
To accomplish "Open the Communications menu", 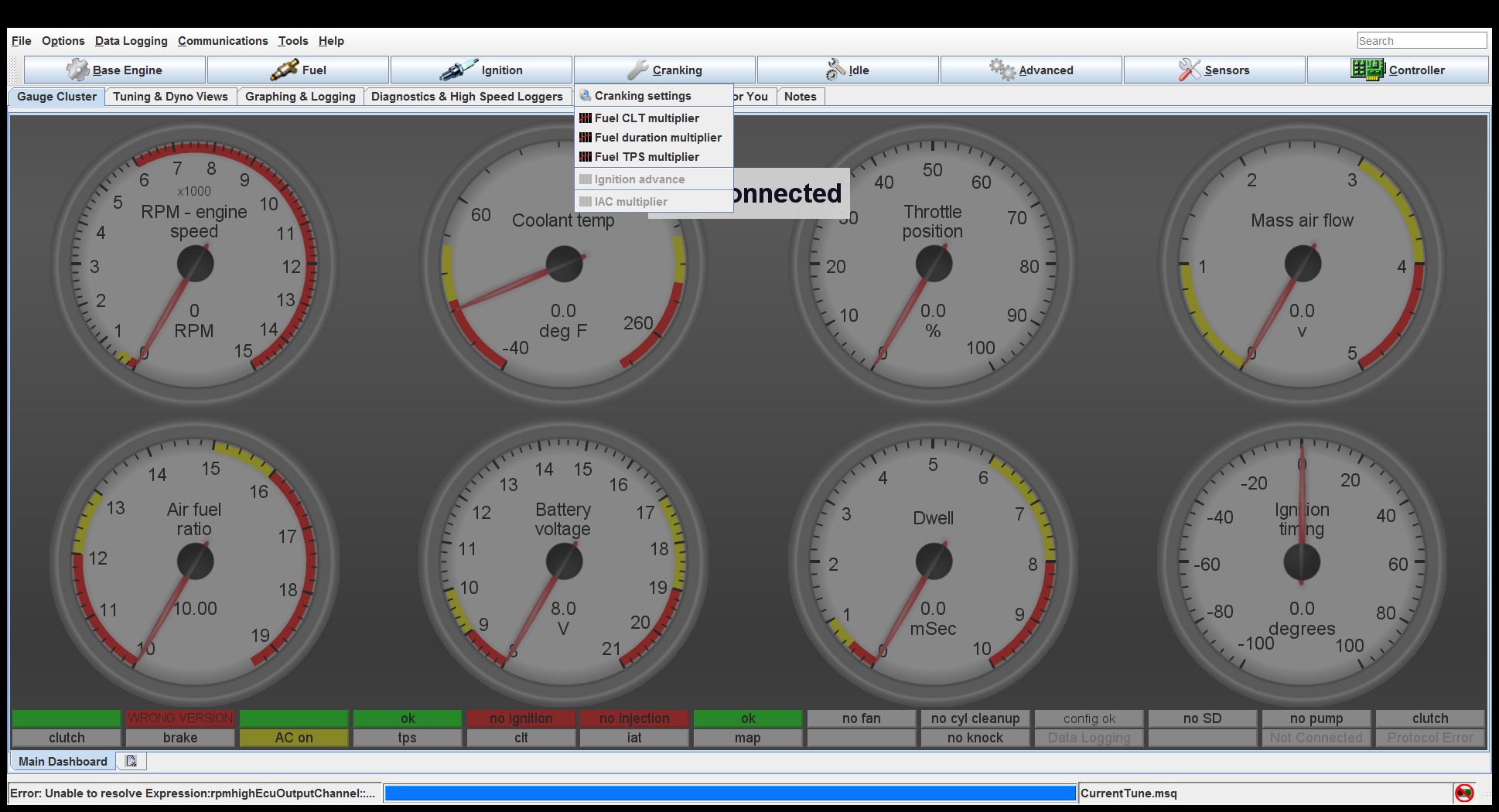I will tap(223, 41).
